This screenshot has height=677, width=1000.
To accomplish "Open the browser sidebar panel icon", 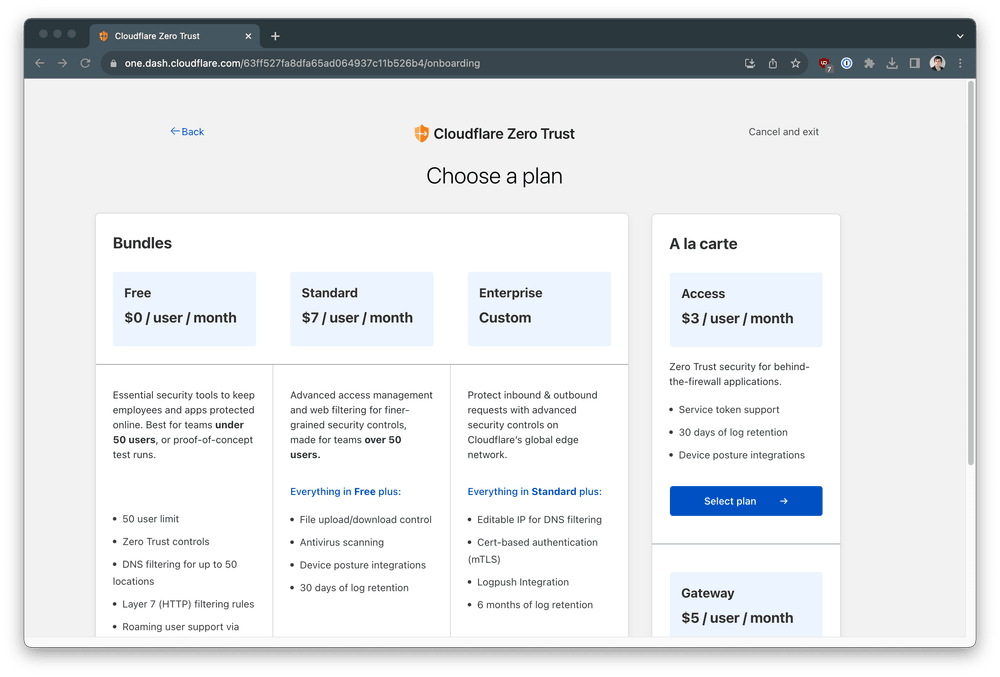I will click(913, 62).
